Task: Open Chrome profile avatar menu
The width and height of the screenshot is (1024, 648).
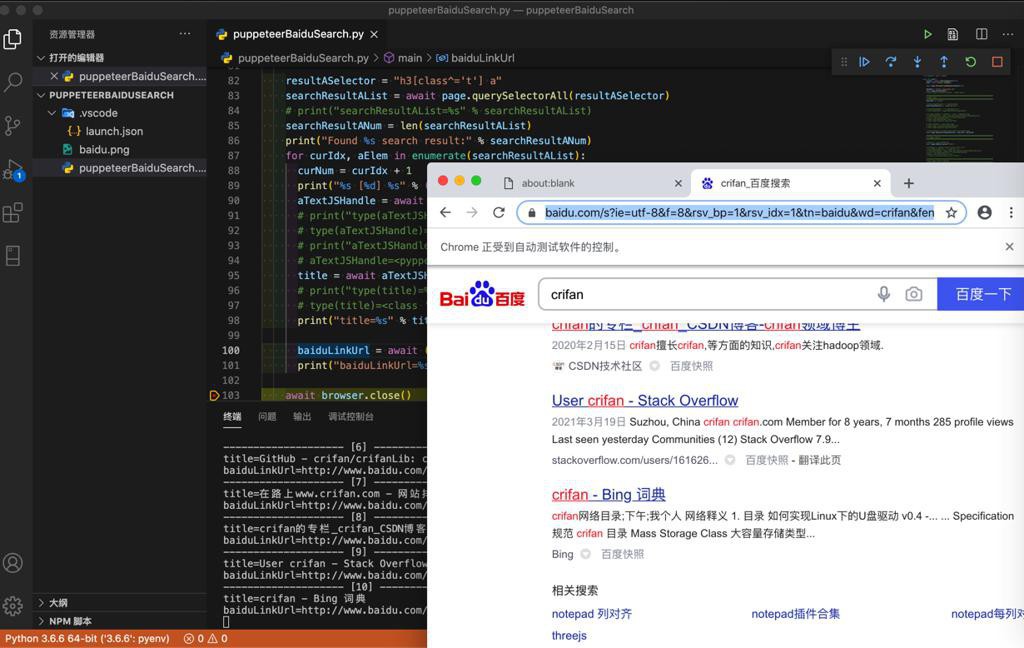Action: pyautogui.click(x=984, y=212)
